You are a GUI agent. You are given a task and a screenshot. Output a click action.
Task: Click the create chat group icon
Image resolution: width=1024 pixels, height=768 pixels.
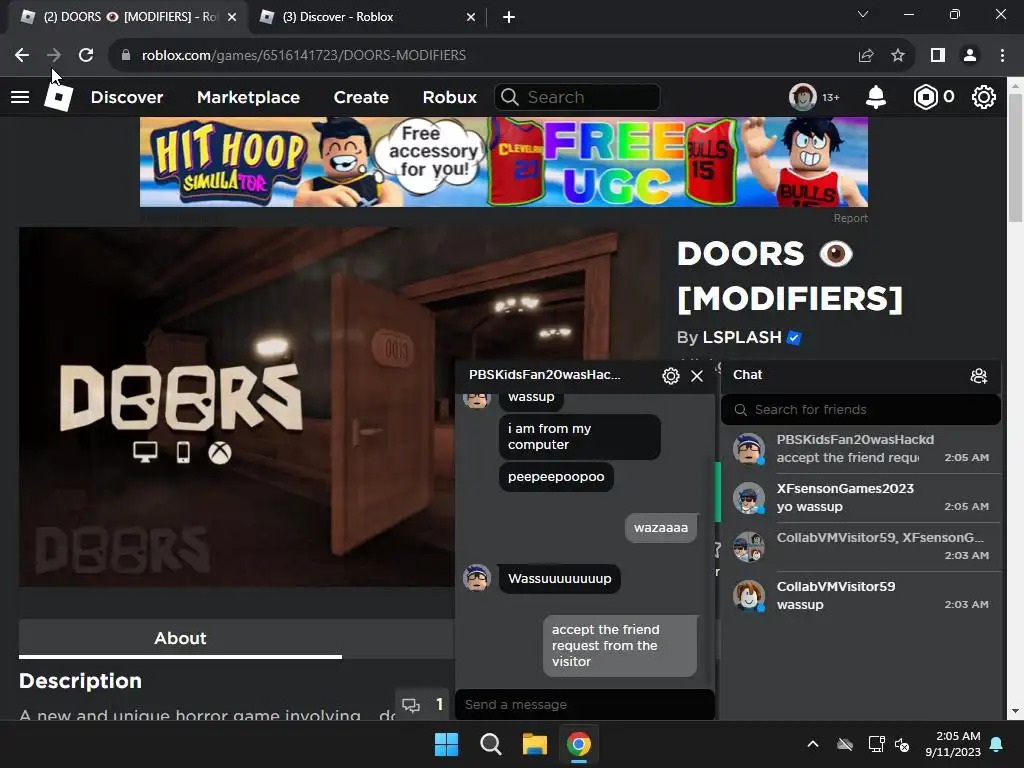click(x=978, y=376)
